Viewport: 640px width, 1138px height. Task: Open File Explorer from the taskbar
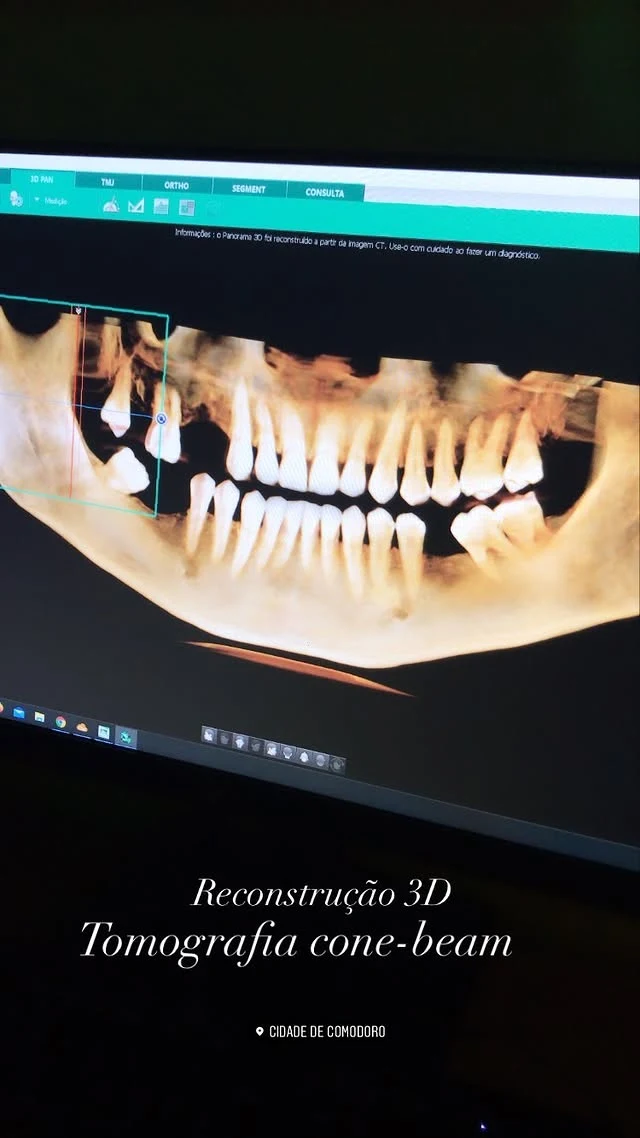pyautogui.click(x=39, y=718)
